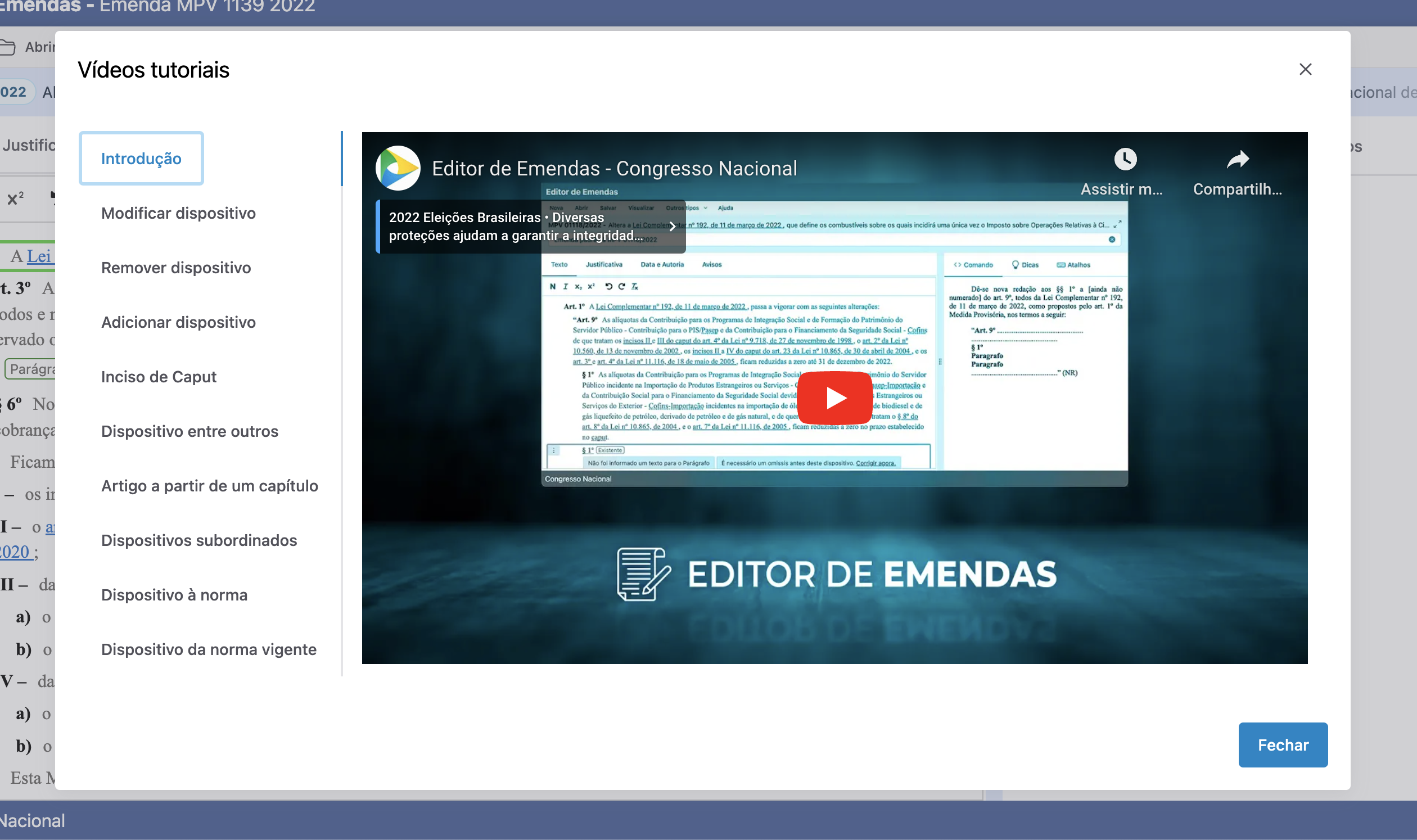Select the superscript x² formatting icon
This screenshot has width=1417, height=840.
click(15, 198)
